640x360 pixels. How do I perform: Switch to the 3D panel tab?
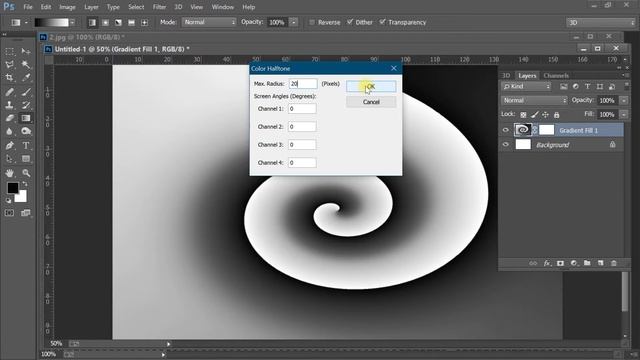coord(506,76)
